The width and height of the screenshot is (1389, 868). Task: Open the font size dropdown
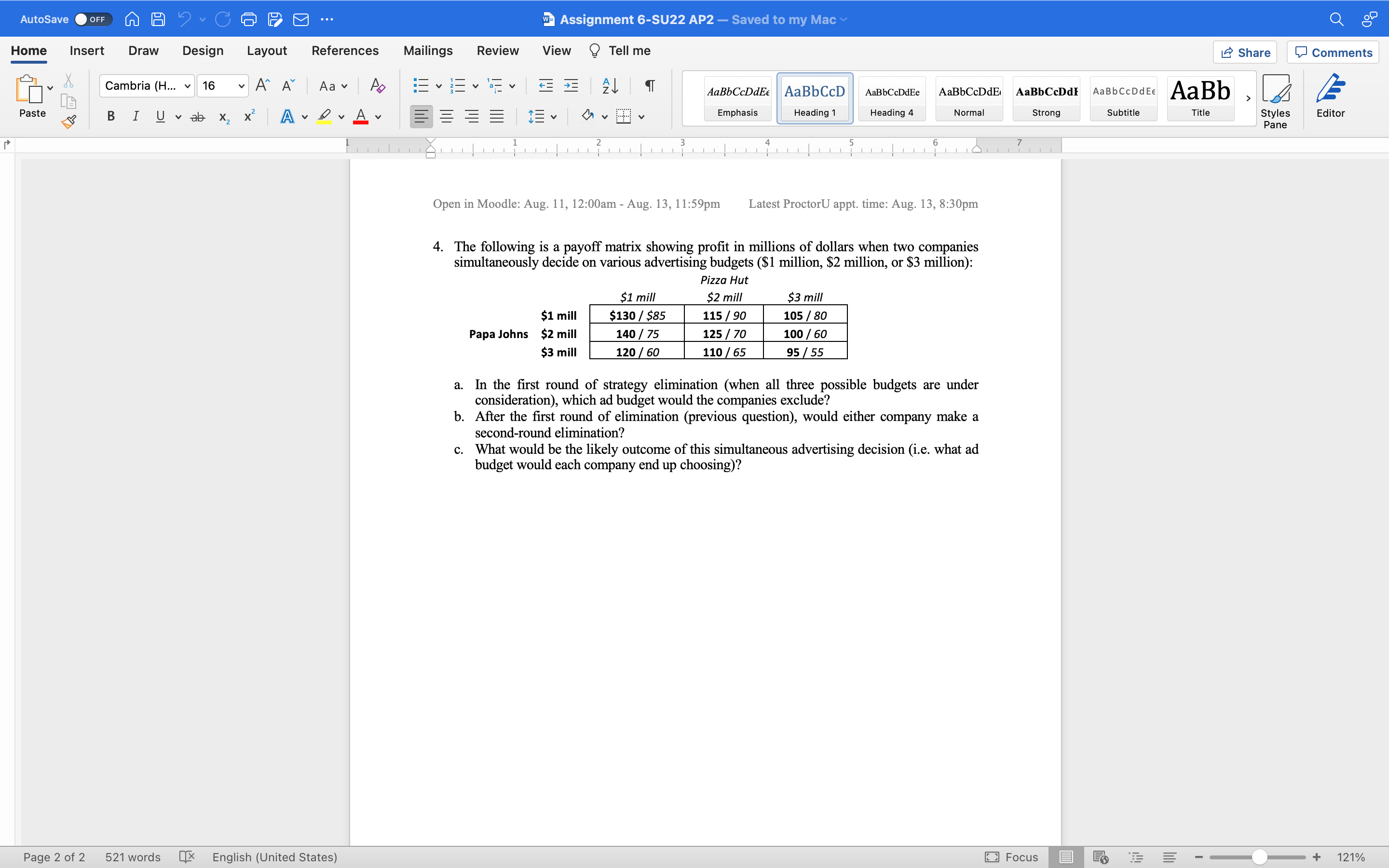coord(241,86)
